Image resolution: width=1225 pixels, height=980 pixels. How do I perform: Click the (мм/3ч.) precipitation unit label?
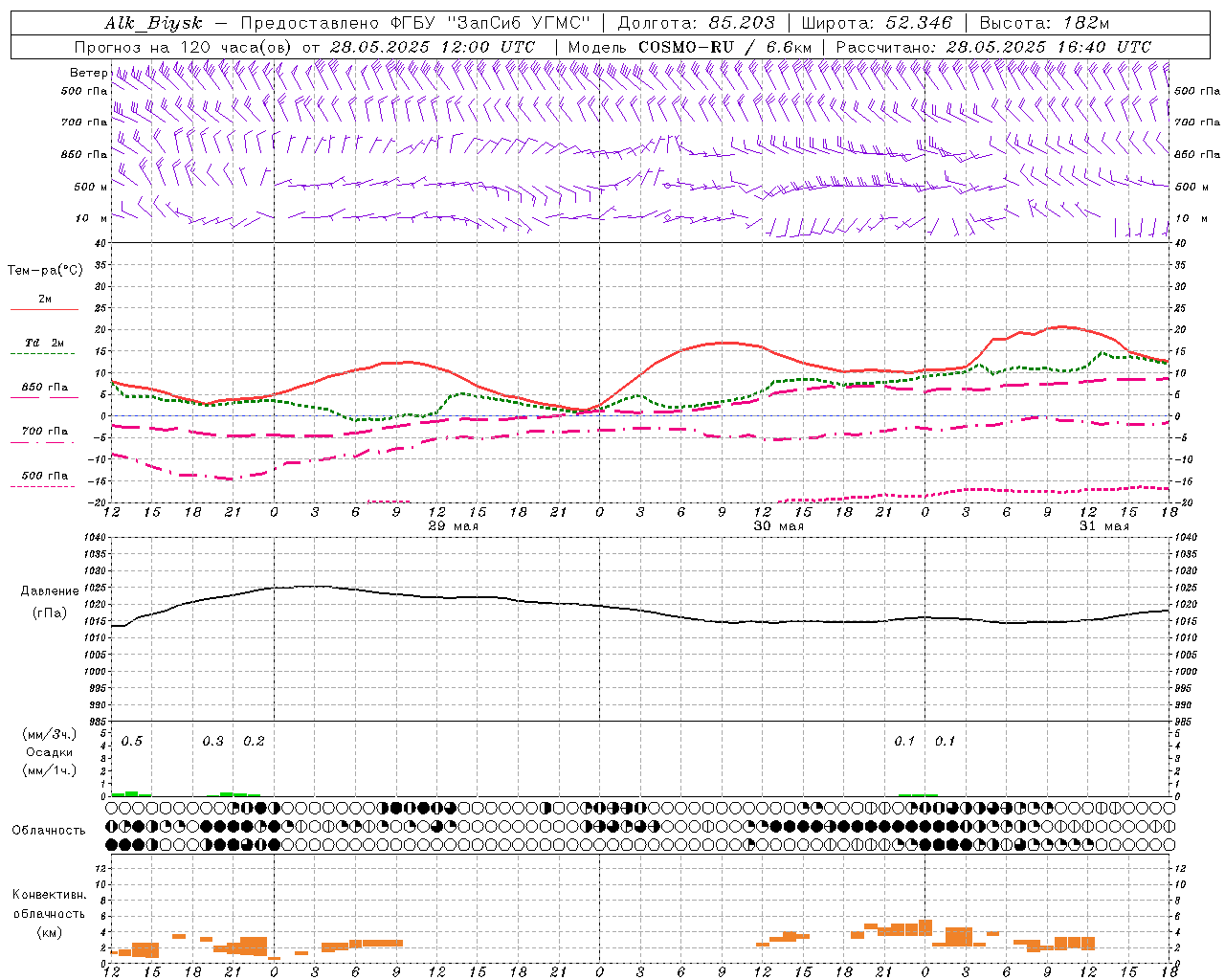click(49, 734)
